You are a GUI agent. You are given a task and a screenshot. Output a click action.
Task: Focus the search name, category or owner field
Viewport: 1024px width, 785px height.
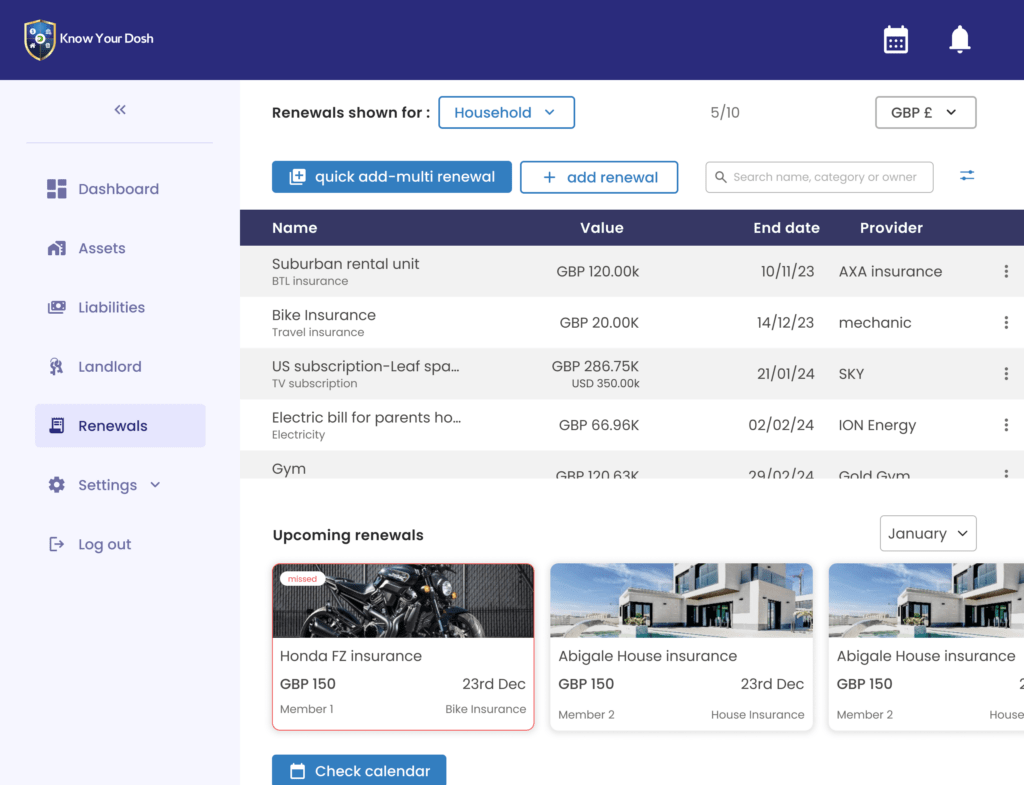pyautogui.click(x=824, y=177)
